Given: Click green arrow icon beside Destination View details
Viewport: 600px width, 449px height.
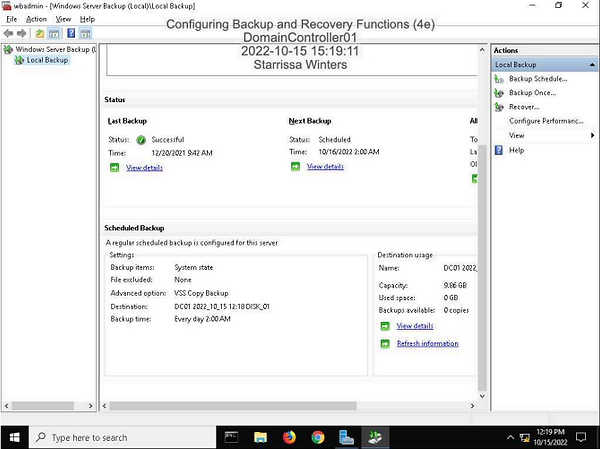Looking at the screenshot, I should pos(385,326).
